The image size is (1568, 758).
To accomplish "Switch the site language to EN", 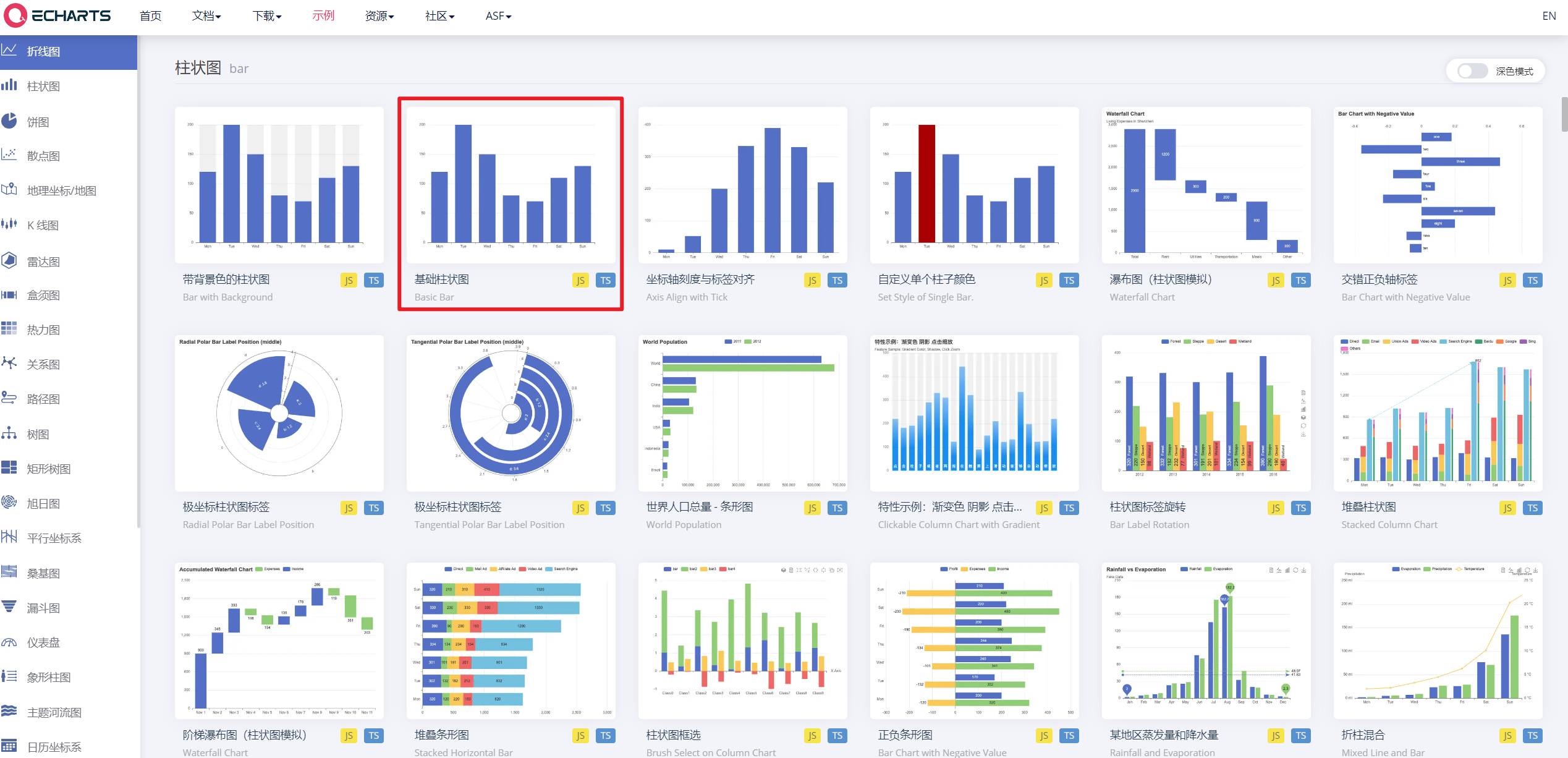I will (x=1548, y=15).
